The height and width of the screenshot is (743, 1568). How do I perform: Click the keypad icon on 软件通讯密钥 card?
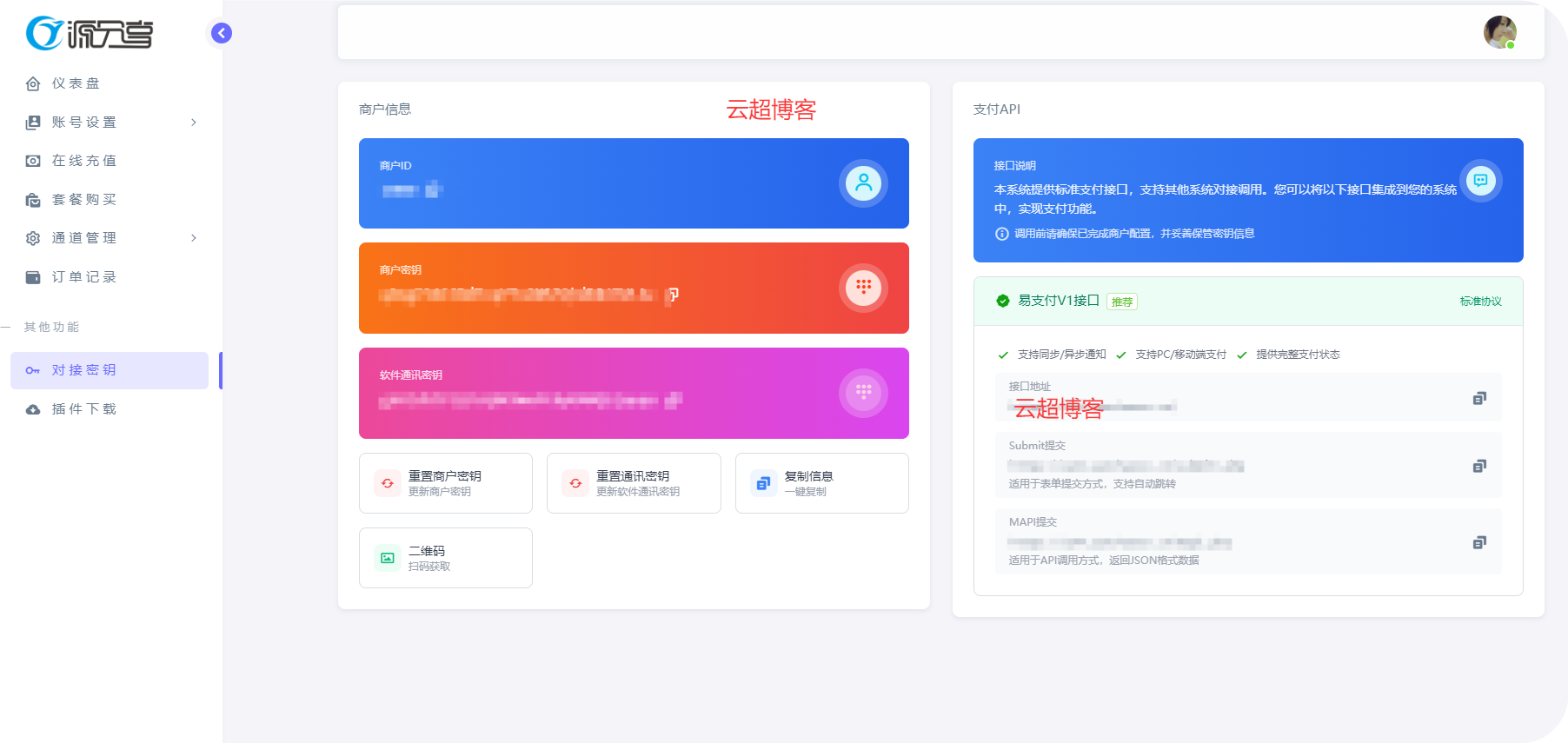click(x=863, y=393)
